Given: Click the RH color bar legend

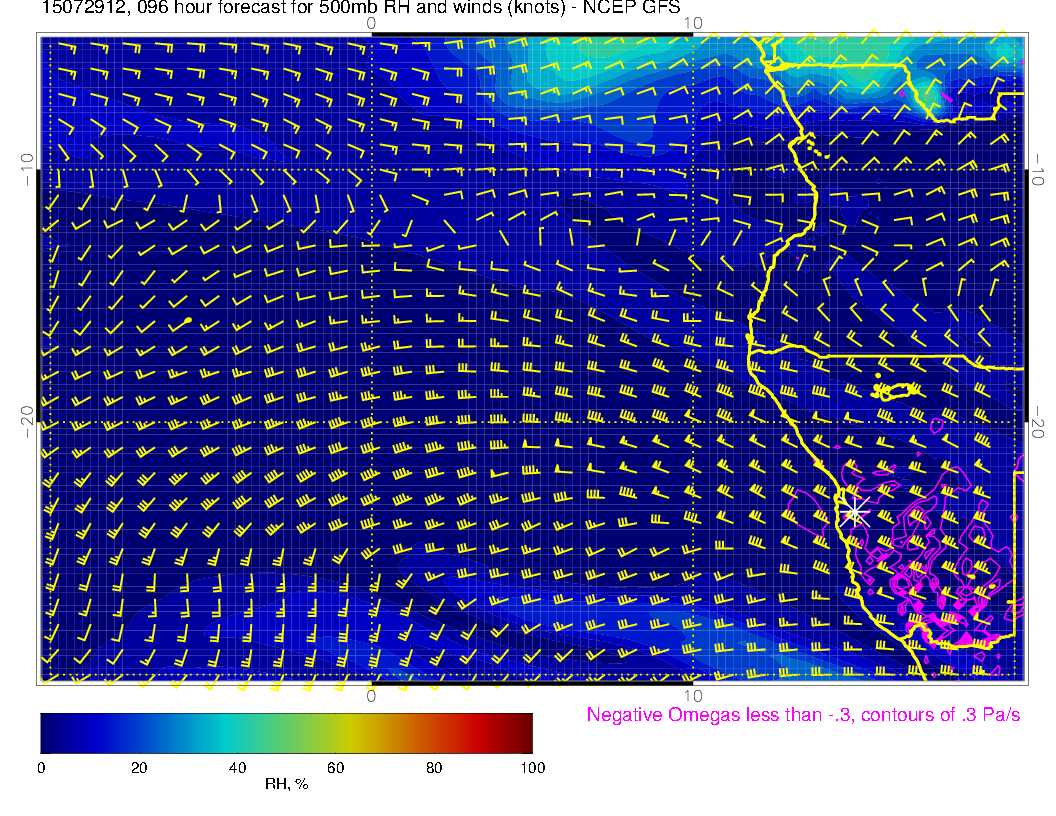Looking at the screenshot, I should pyautogui.click(x=286, y=733).
